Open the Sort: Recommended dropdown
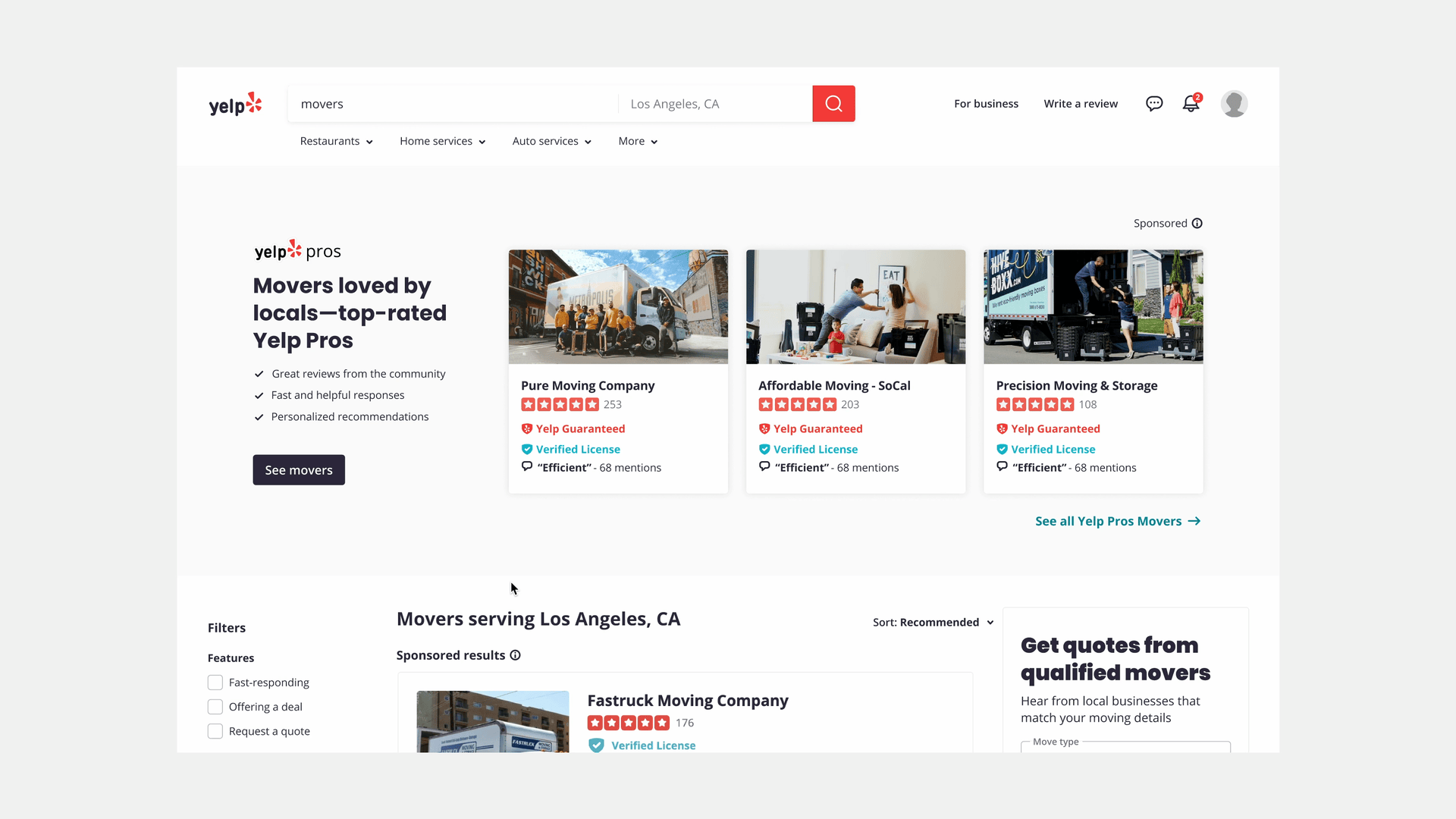 click(933, 623)
